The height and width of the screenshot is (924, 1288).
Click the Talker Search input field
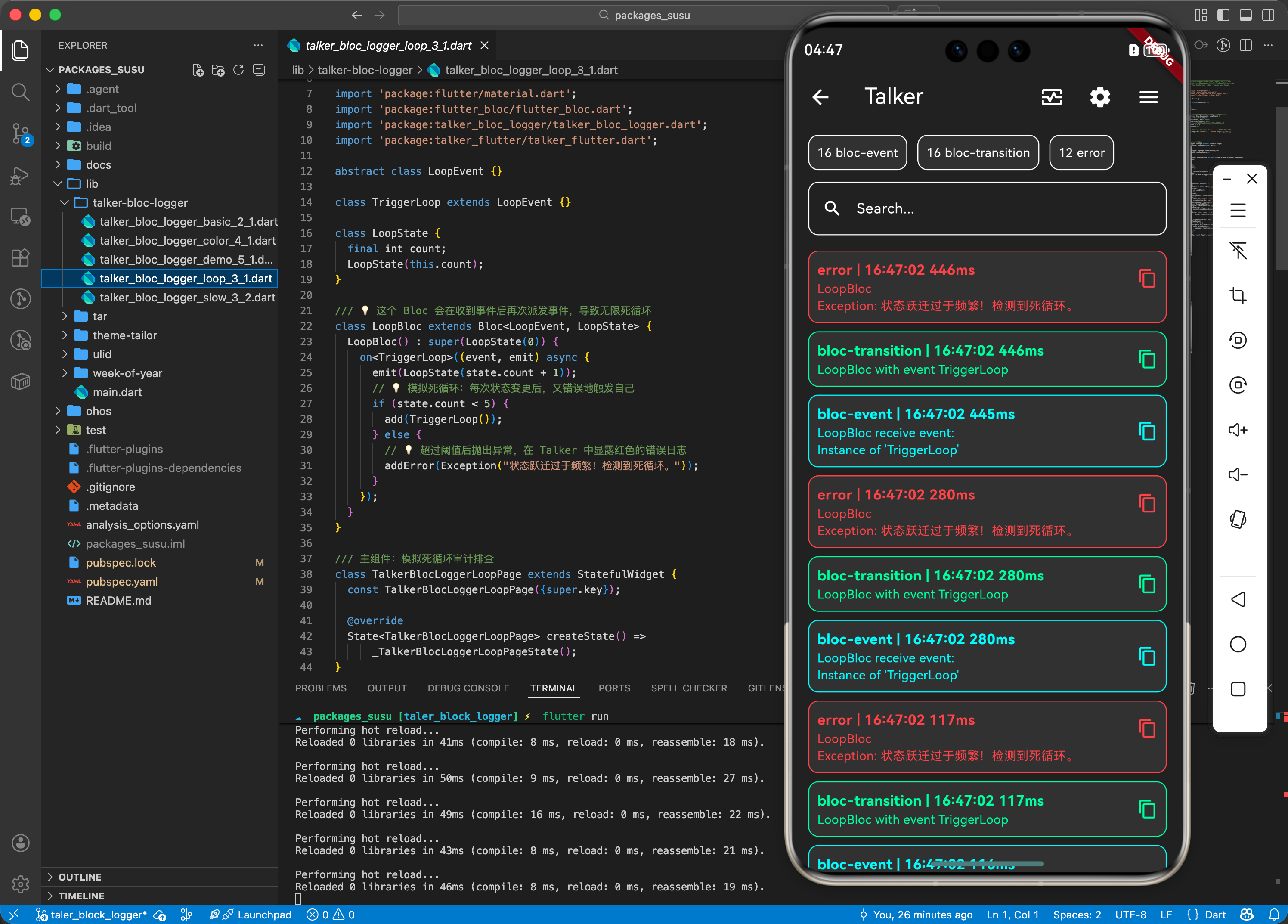(x=986, y=208)
